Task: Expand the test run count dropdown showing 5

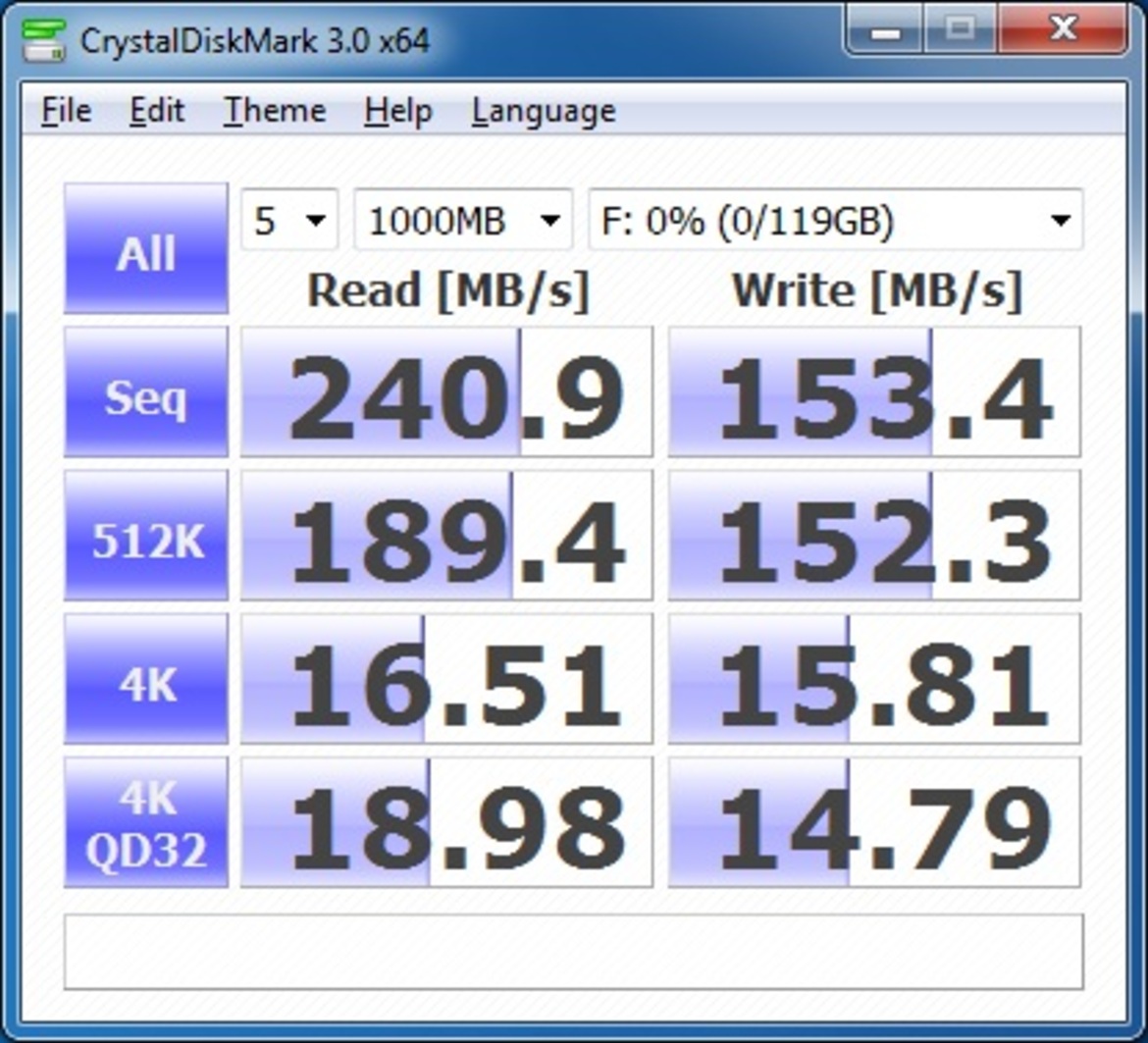Action: (x=289, y=220)
